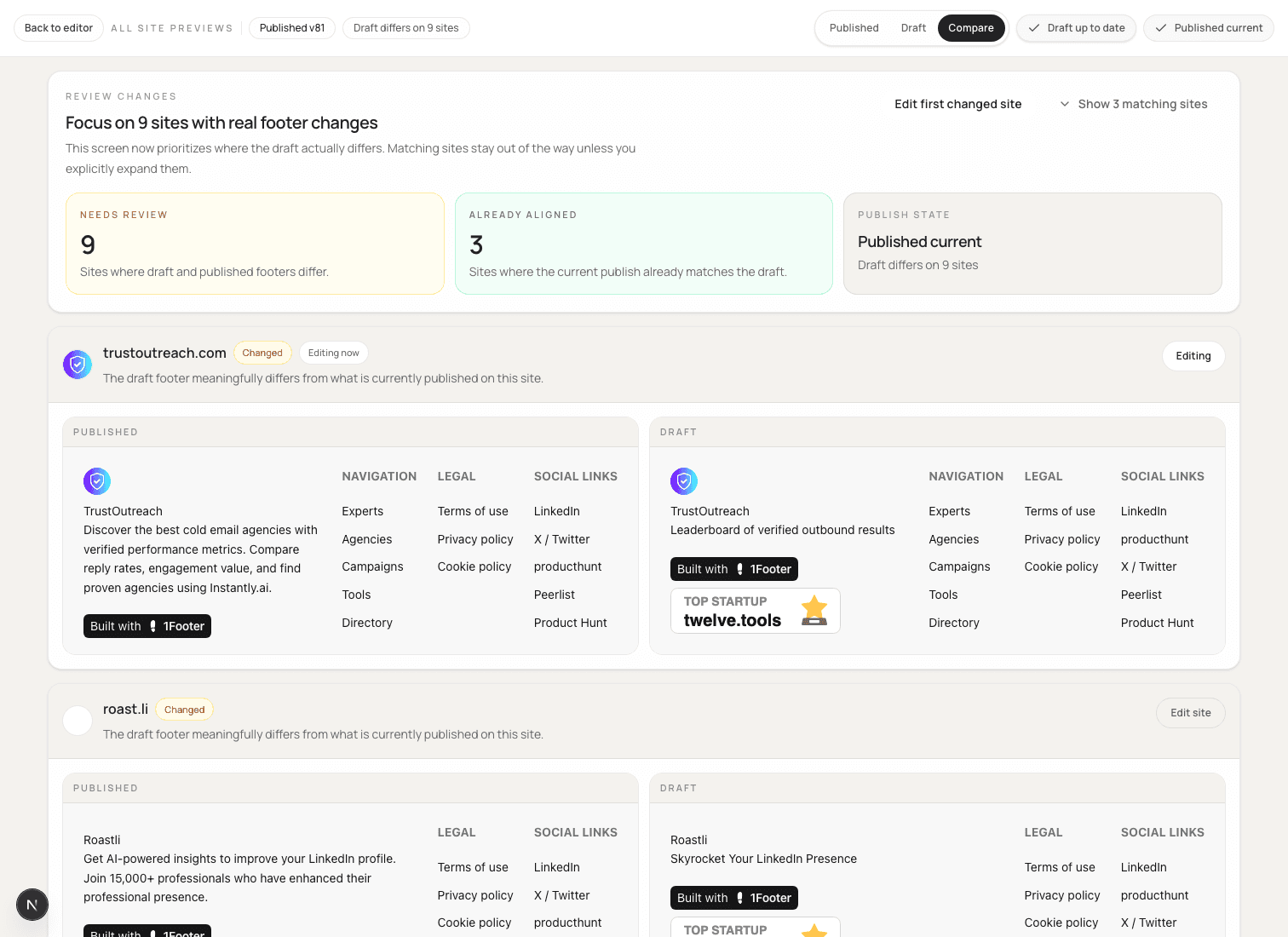Switch to the Published view tab
Image resolution: width=1288 pixels, height=937 pixels.
854,28
